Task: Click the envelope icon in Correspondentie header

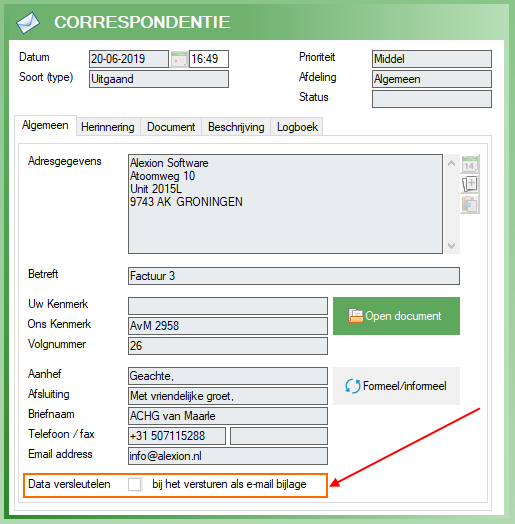Action: point(28,22)
